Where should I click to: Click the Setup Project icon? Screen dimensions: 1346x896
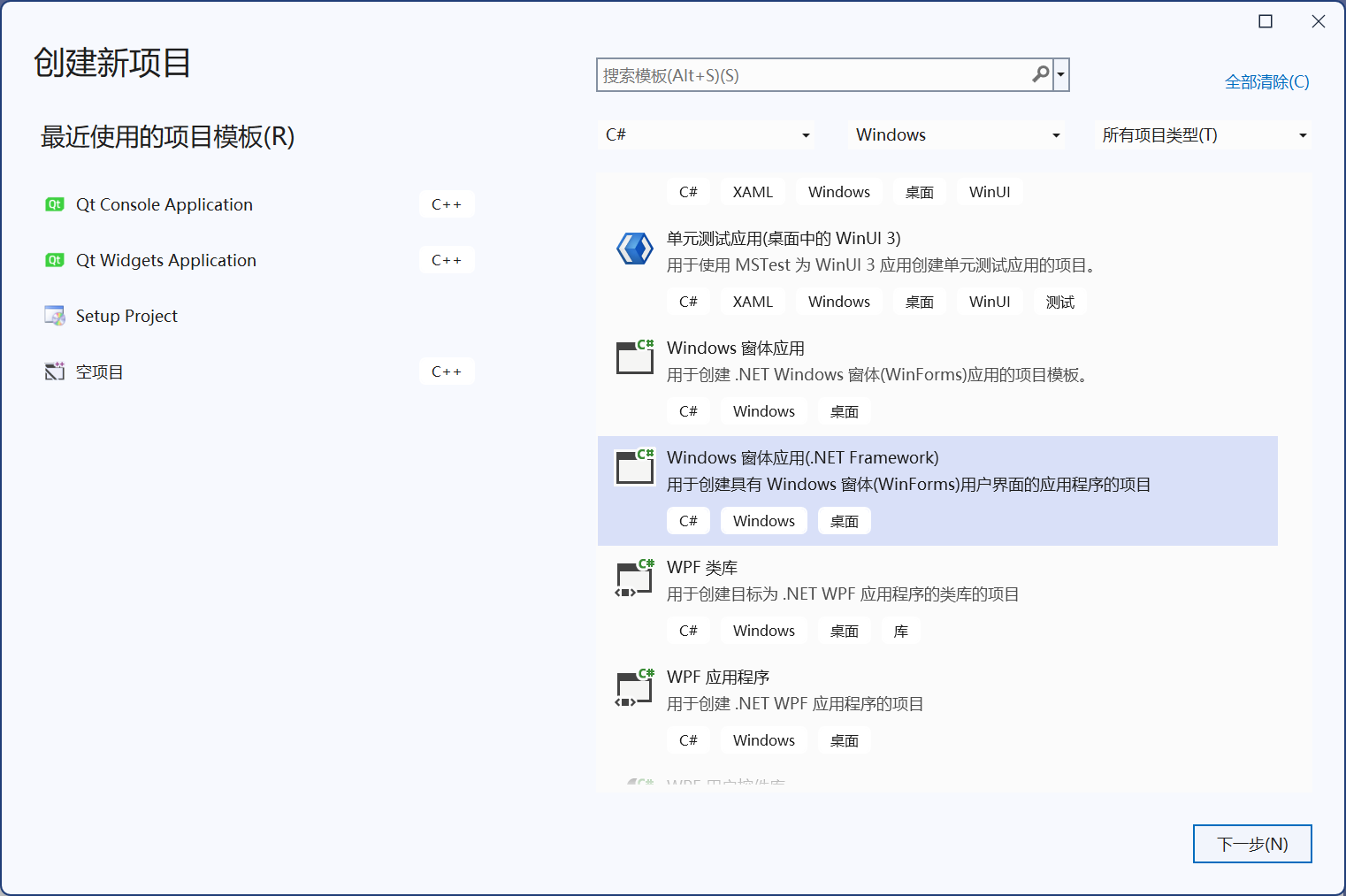pos(55,316)
